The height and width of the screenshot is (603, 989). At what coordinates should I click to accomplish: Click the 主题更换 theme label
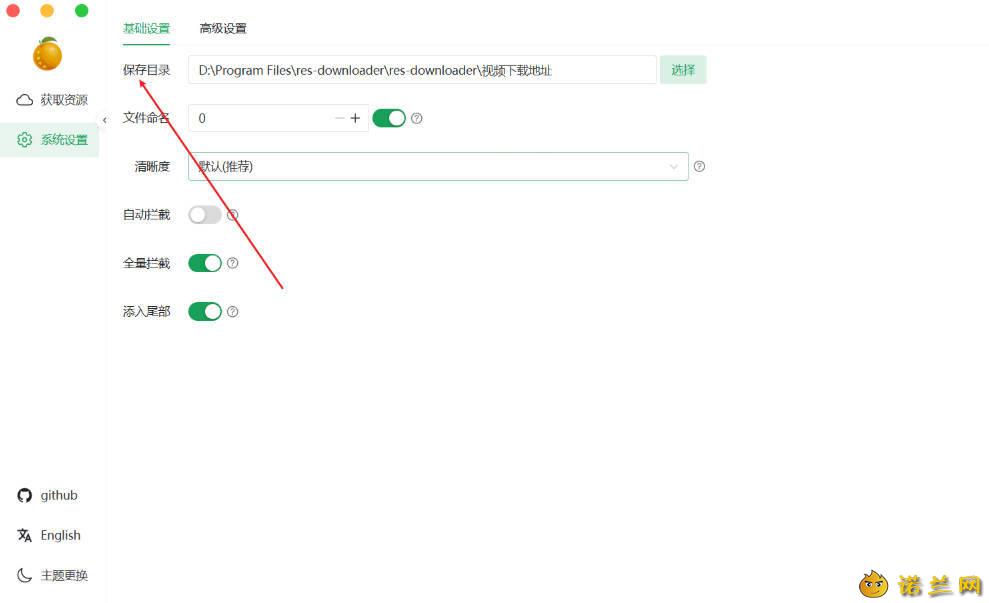pyautogui.click(x=64, y=575)
